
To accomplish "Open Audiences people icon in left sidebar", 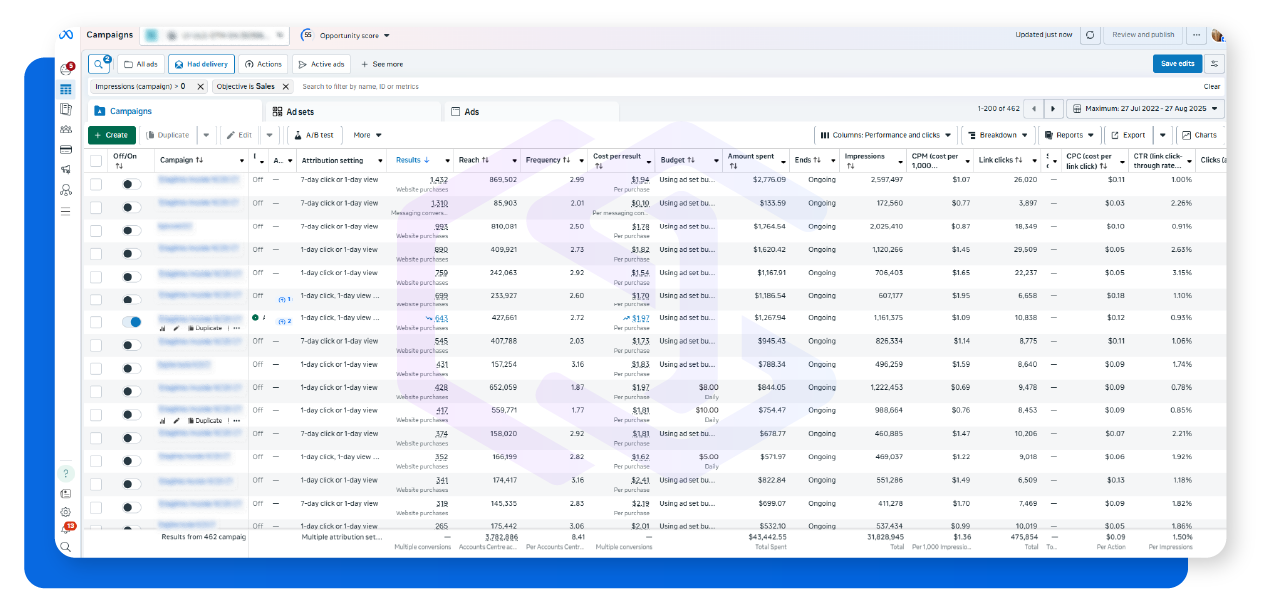I will (x=66, y=129).
